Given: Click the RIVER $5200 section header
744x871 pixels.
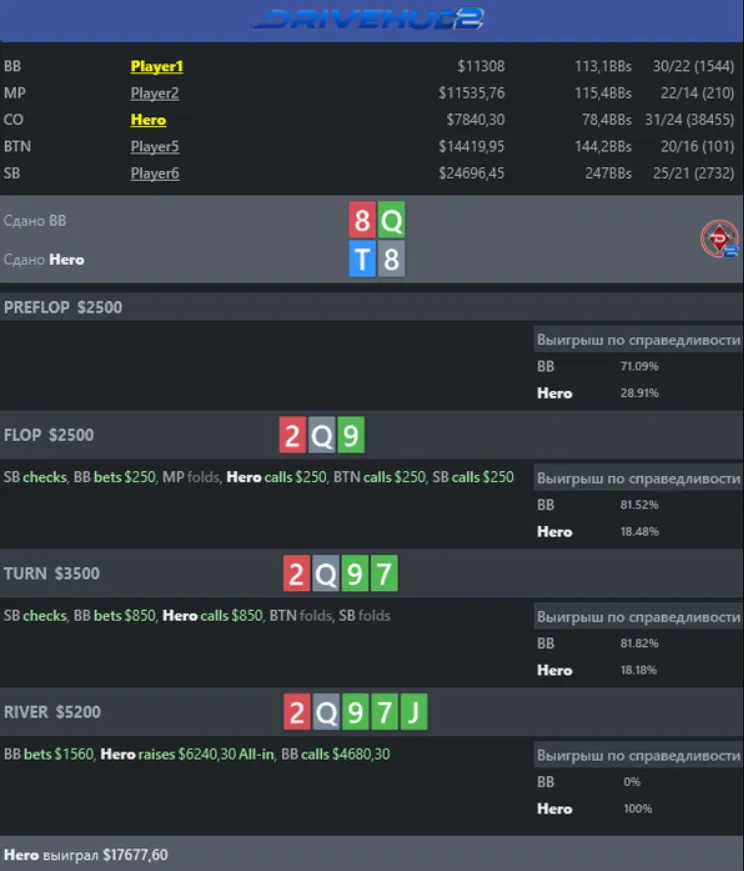Looking at the screenshot, I should click(52, 713).
